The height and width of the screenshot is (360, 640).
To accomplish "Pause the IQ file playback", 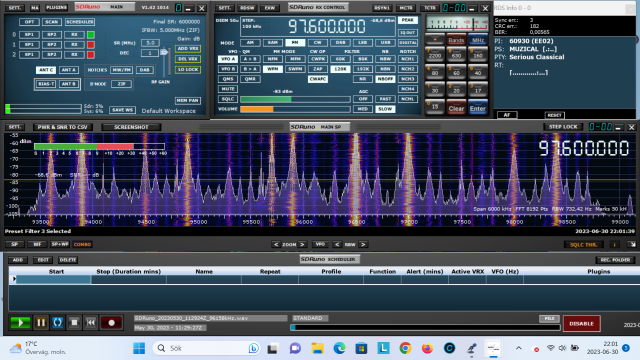I will click(x=41, y=323).
